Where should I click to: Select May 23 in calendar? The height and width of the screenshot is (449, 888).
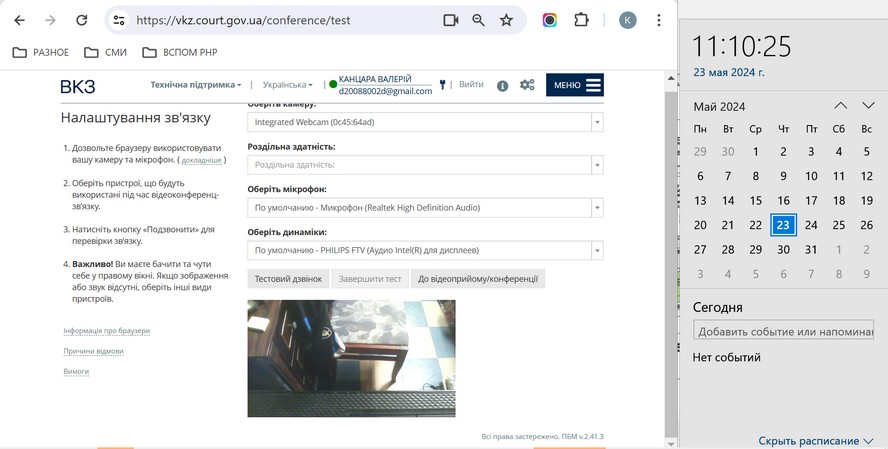[783, 225]
